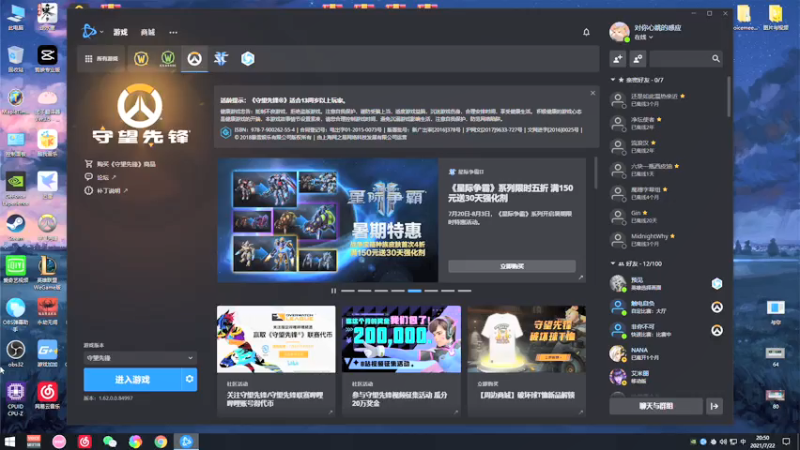Select the StarCraft game icon

click(221, 59)
